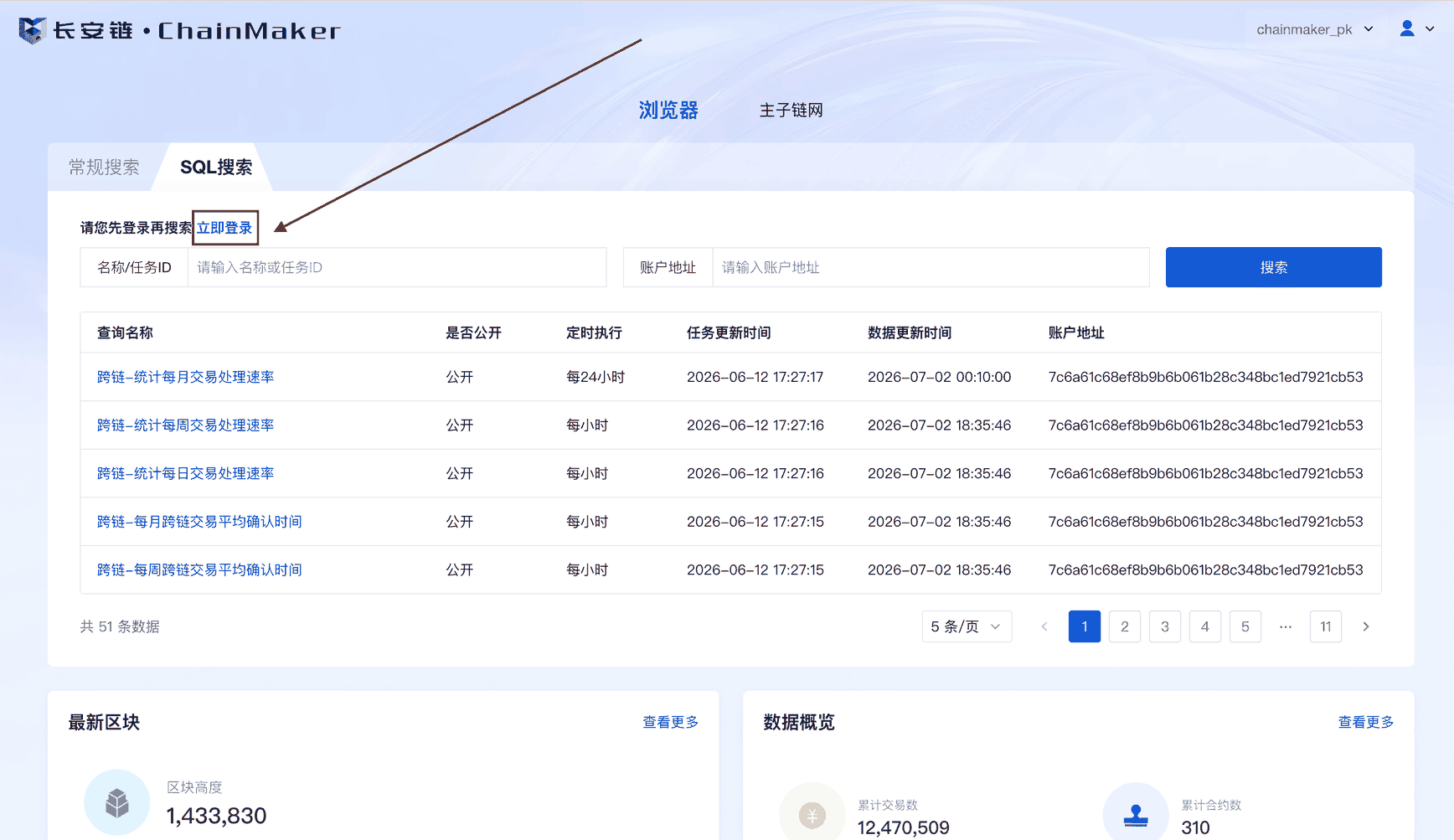Switch to the 常规搜索 tab
Viewport: 1454px width, 840px height.
tap(104, 167)
